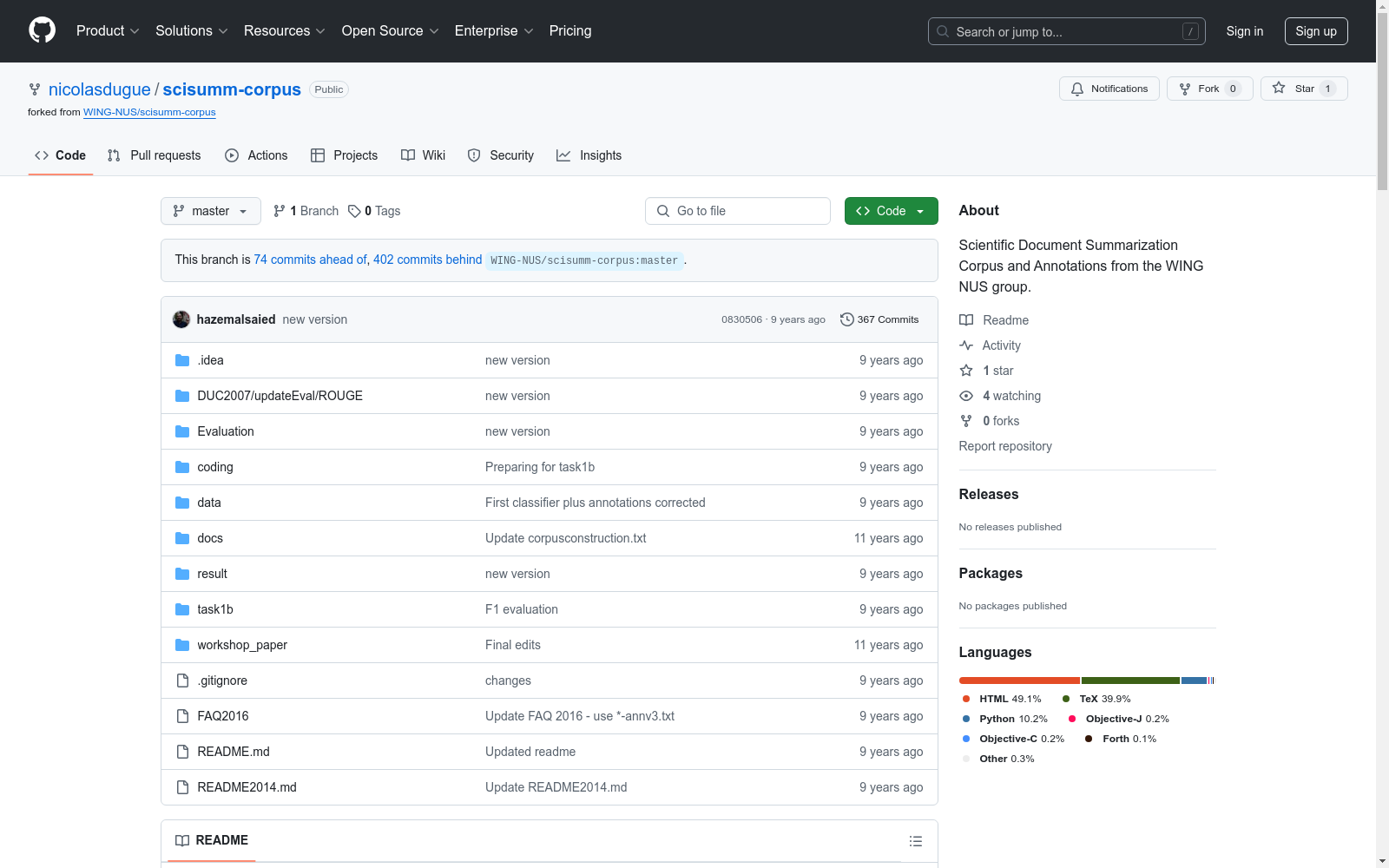Click the Python segment of the language bar
This screenshot has height=868, width=1389.
(1194, 681)
